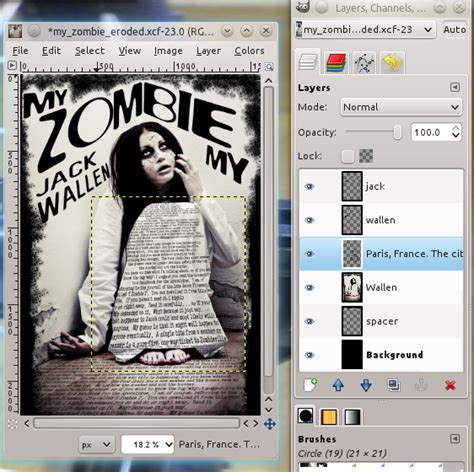Toggle the quick mask icon at bottom left
The image size is (474, 472).
click(12, 424)
